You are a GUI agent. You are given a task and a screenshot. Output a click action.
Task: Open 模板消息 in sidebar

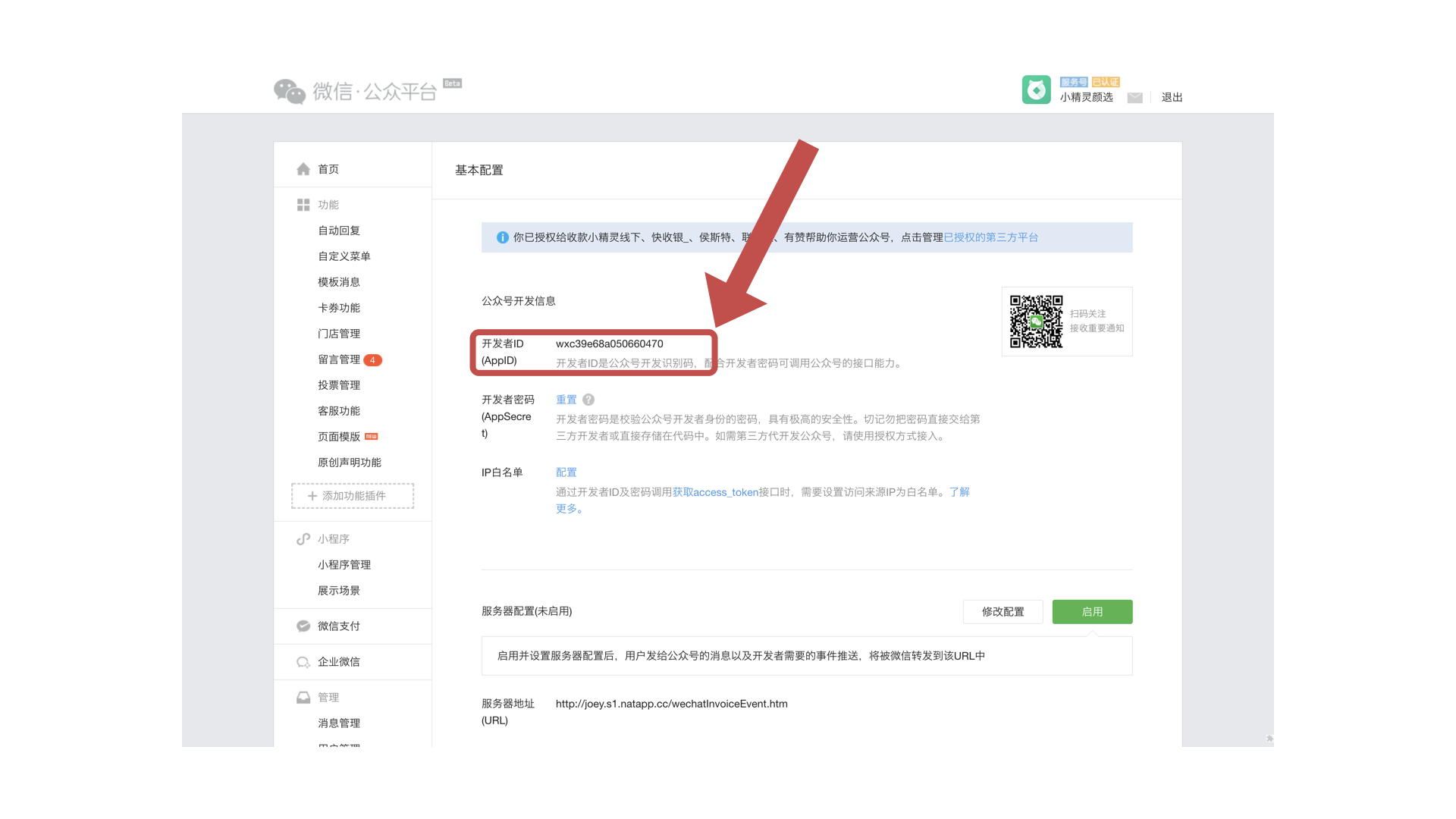point(339,282)
